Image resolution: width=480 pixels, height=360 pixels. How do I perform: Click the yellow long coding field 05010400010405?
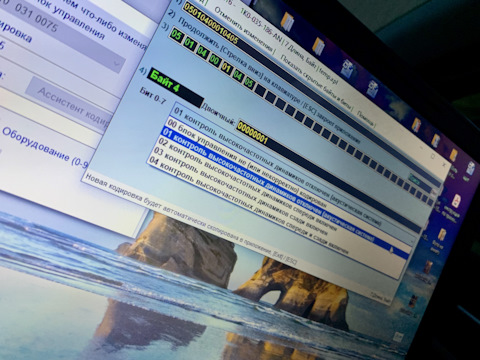(x=211, y=23)
